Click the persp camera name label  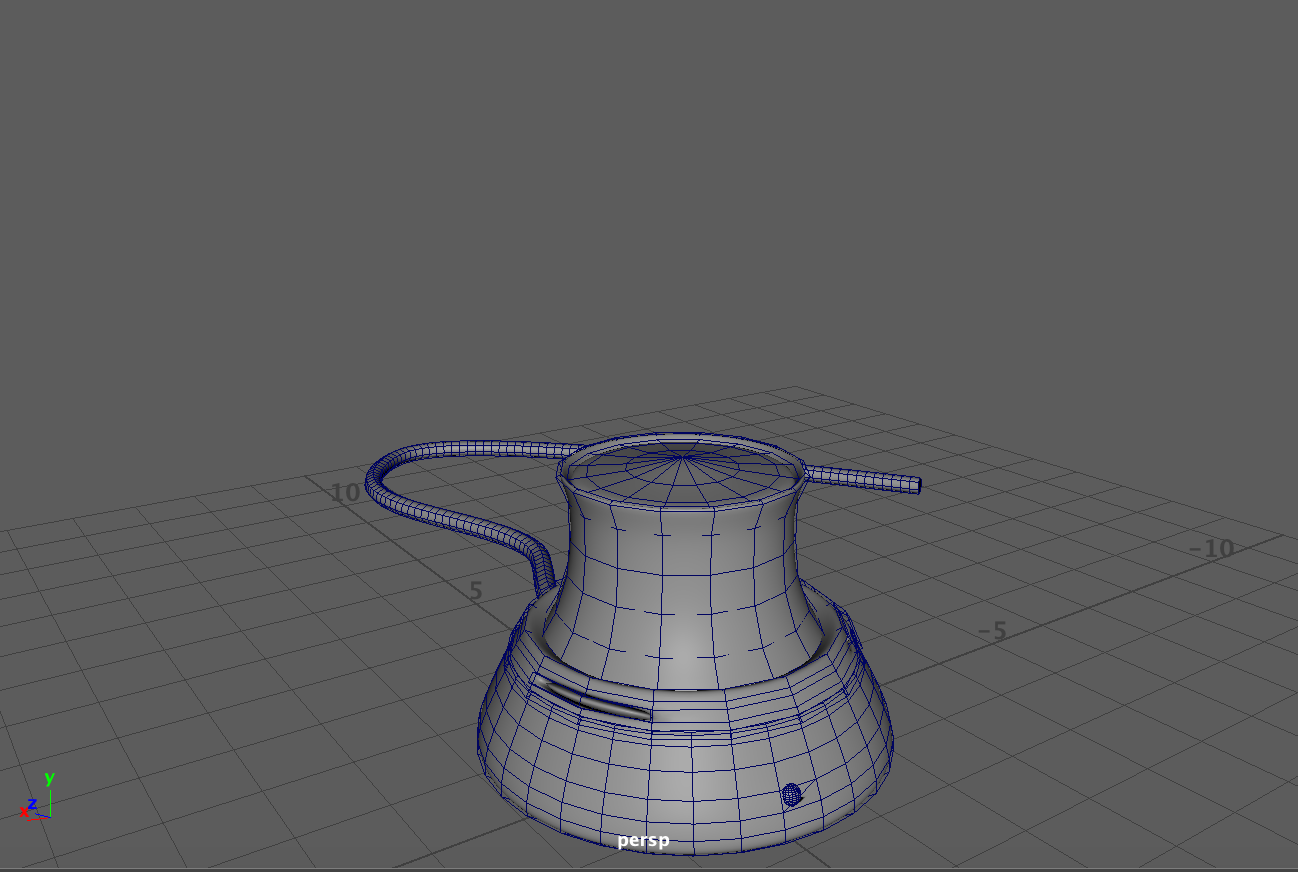642,841
